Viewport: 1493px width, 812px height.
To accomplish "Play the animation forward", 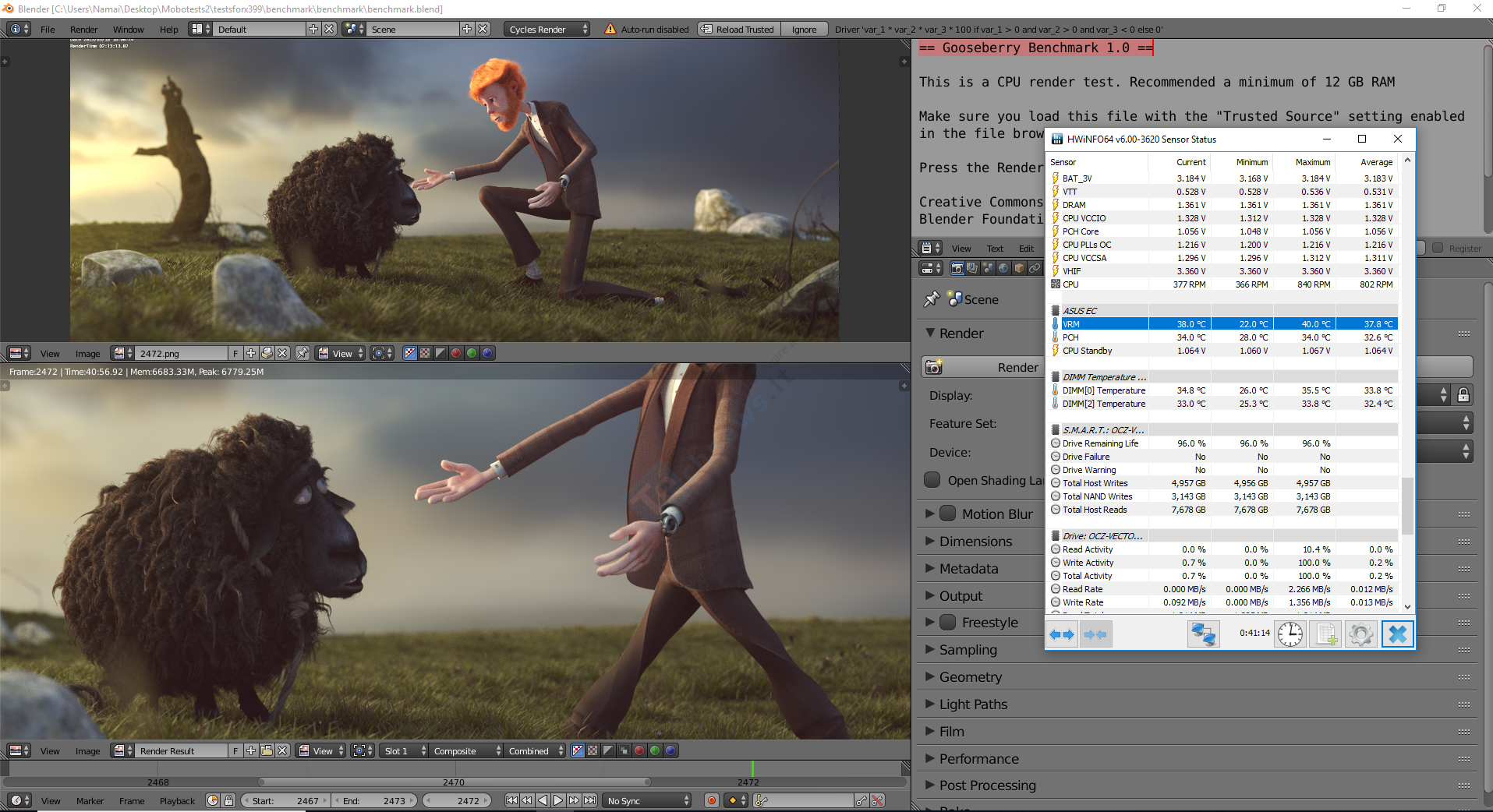I will (558, 800).
